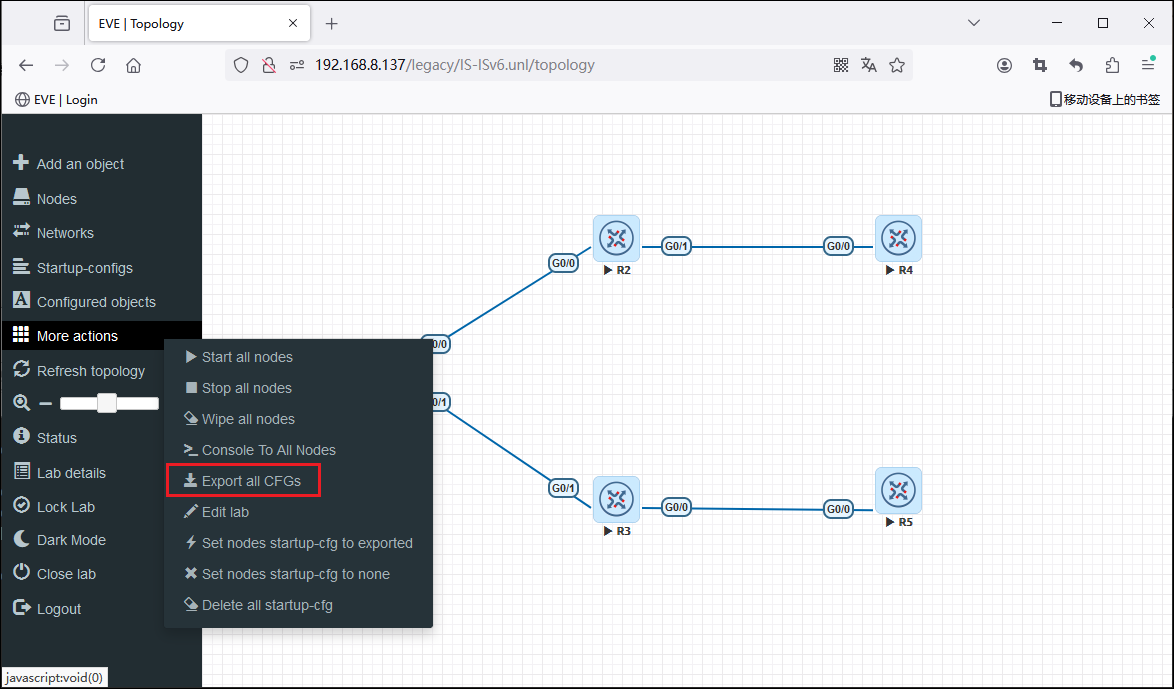Screen dimensions: 1174x689
Task: Click the browser reload icon
Action: [x=98, y=65]
